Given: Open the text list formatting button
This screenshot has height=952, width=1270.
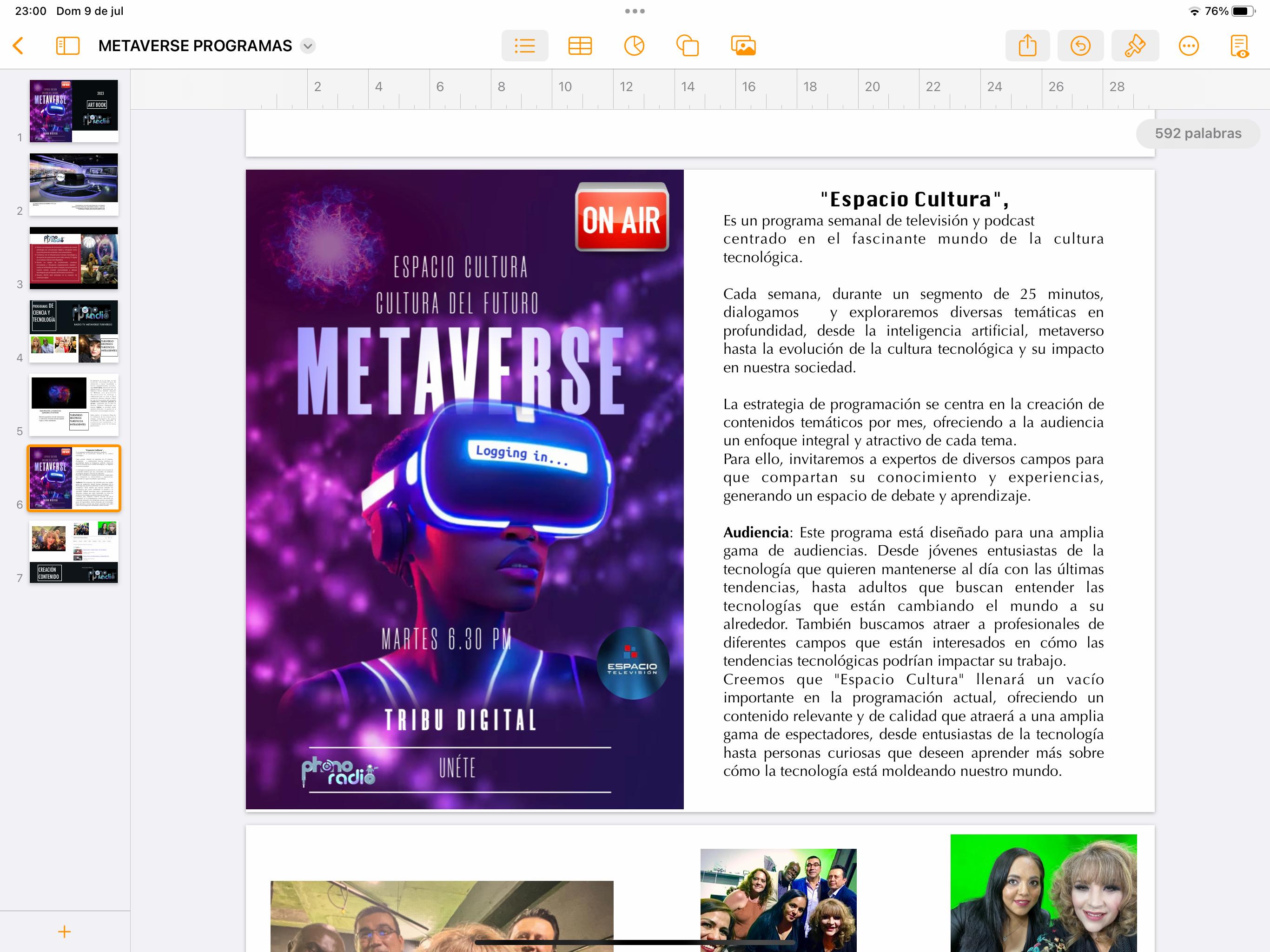Looking at the screenshot, I should [524, 46].
